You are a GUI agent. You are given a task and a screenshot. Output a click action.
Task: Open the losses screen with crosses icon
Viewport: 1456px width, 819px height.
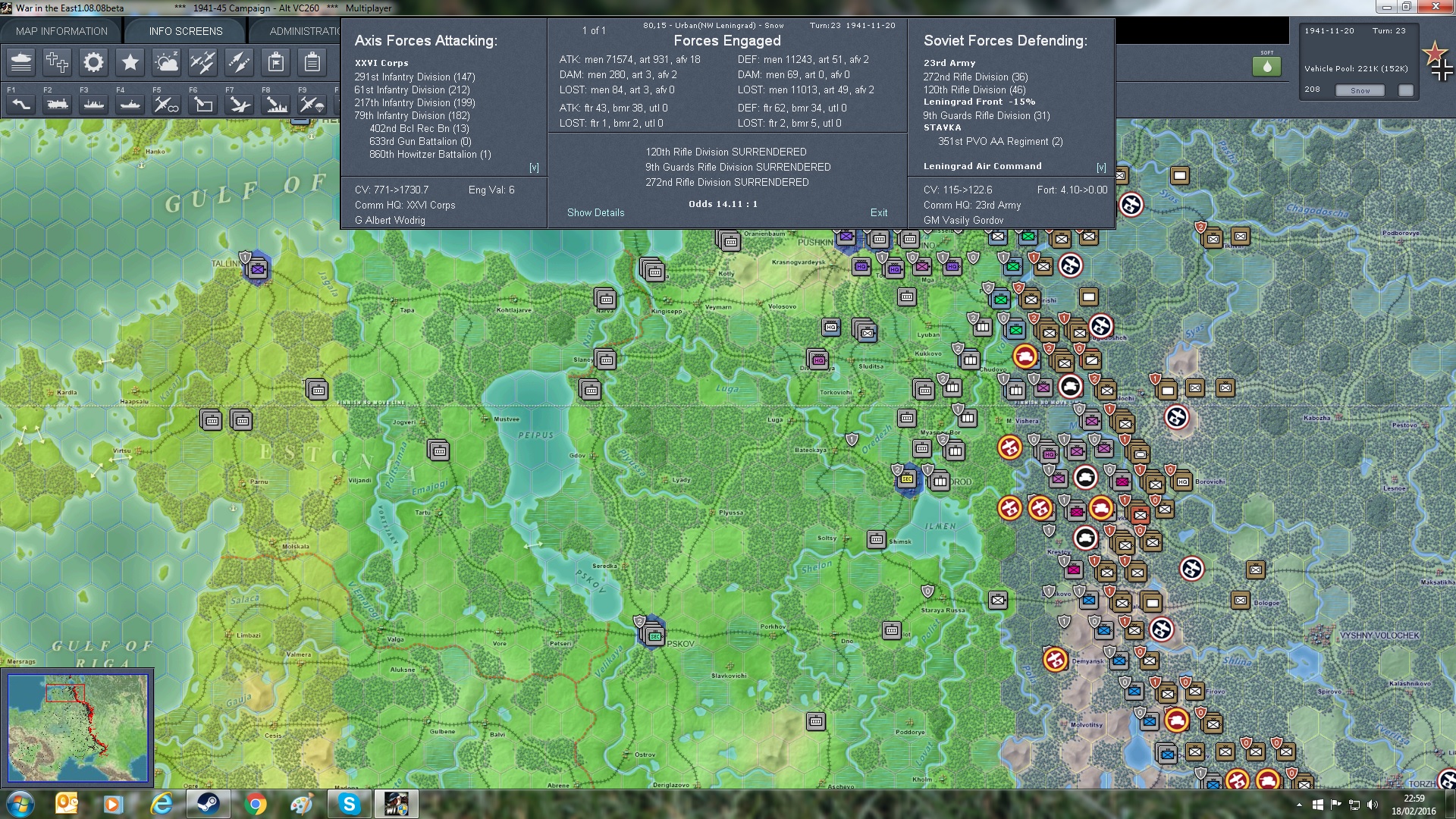pos(57,62)
